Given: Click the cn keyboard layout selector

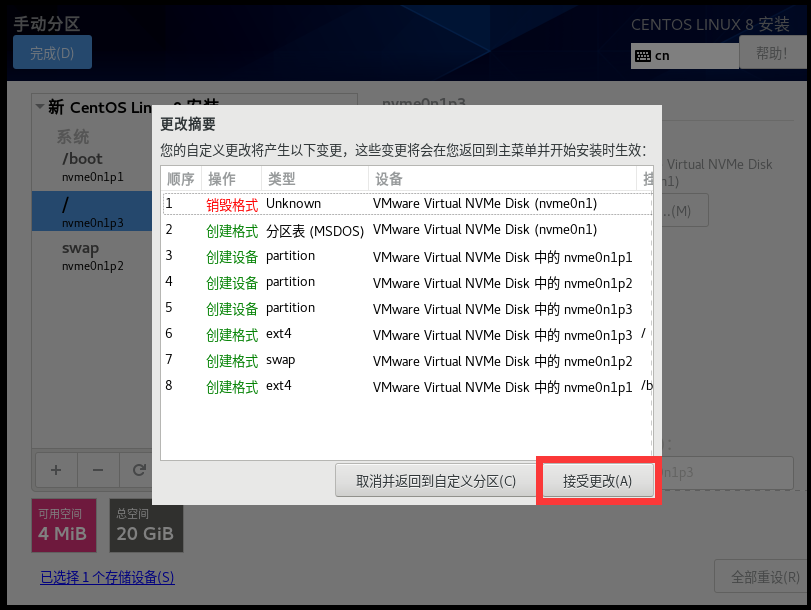Looking at the screenshot, I should pos(685,56).
